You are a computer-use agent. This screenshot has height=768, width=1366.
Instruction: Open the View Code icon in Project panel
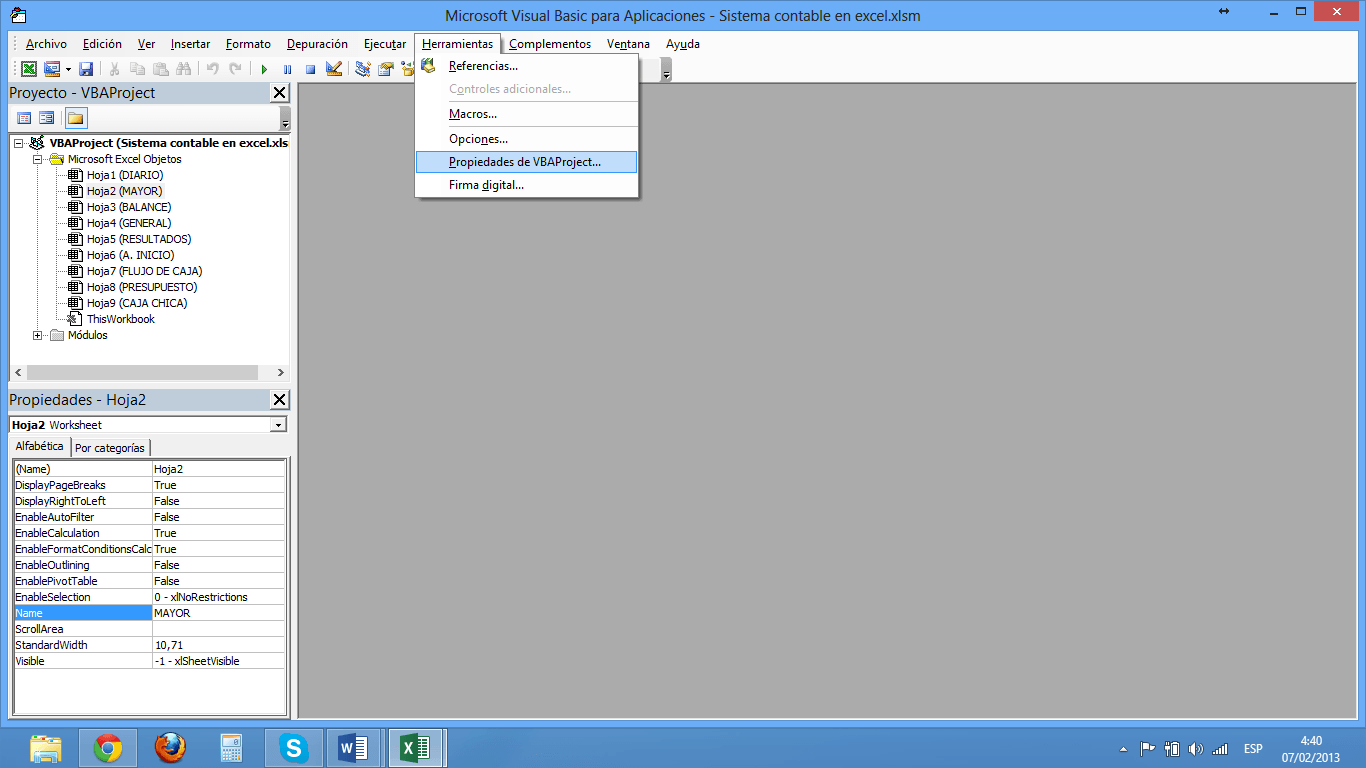tap(23, 117)
